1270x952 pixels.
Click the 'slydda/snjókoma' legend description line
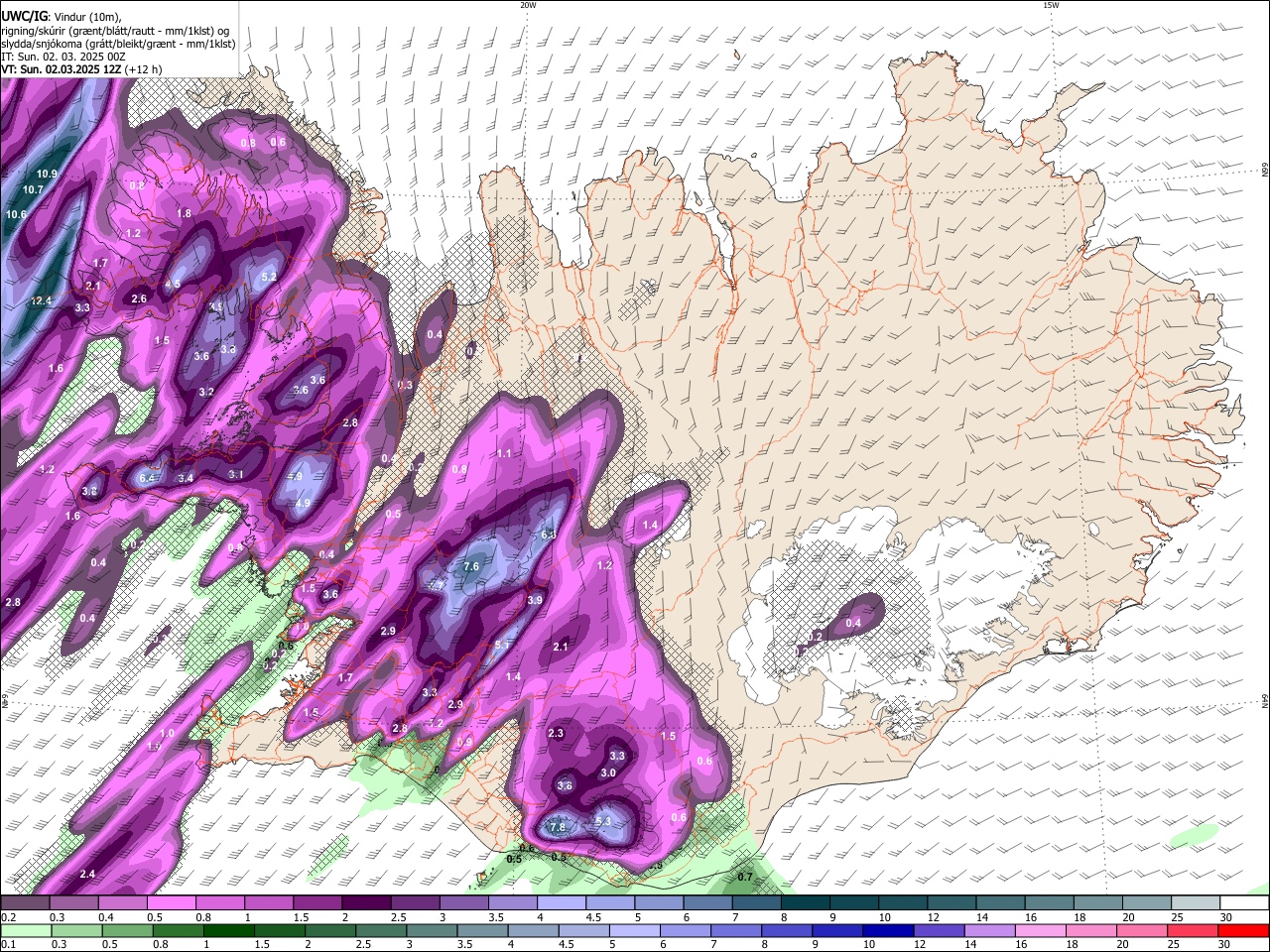pos(118,45)
